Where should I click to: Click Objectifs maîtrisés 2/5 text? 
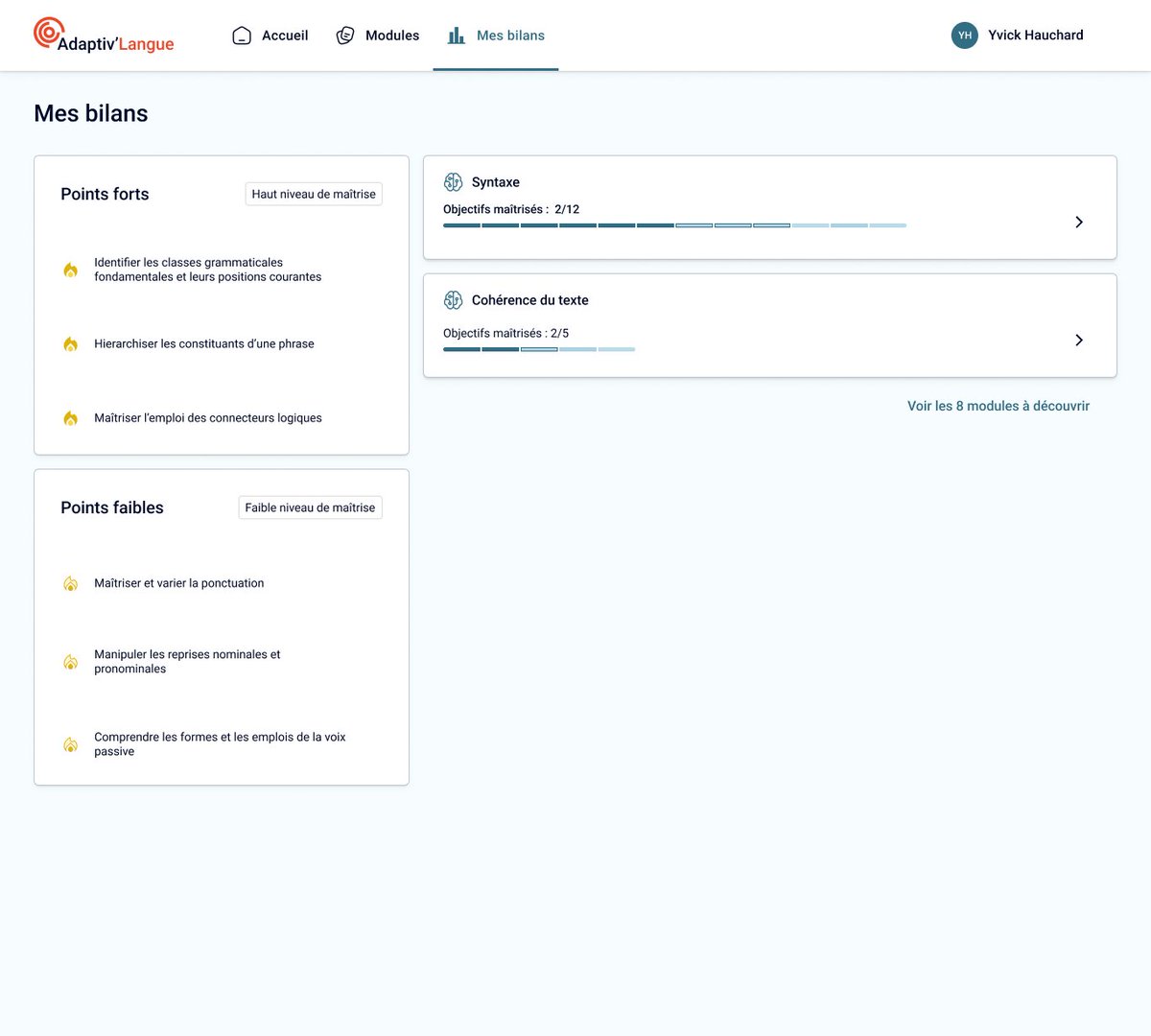tap(505, 333)
